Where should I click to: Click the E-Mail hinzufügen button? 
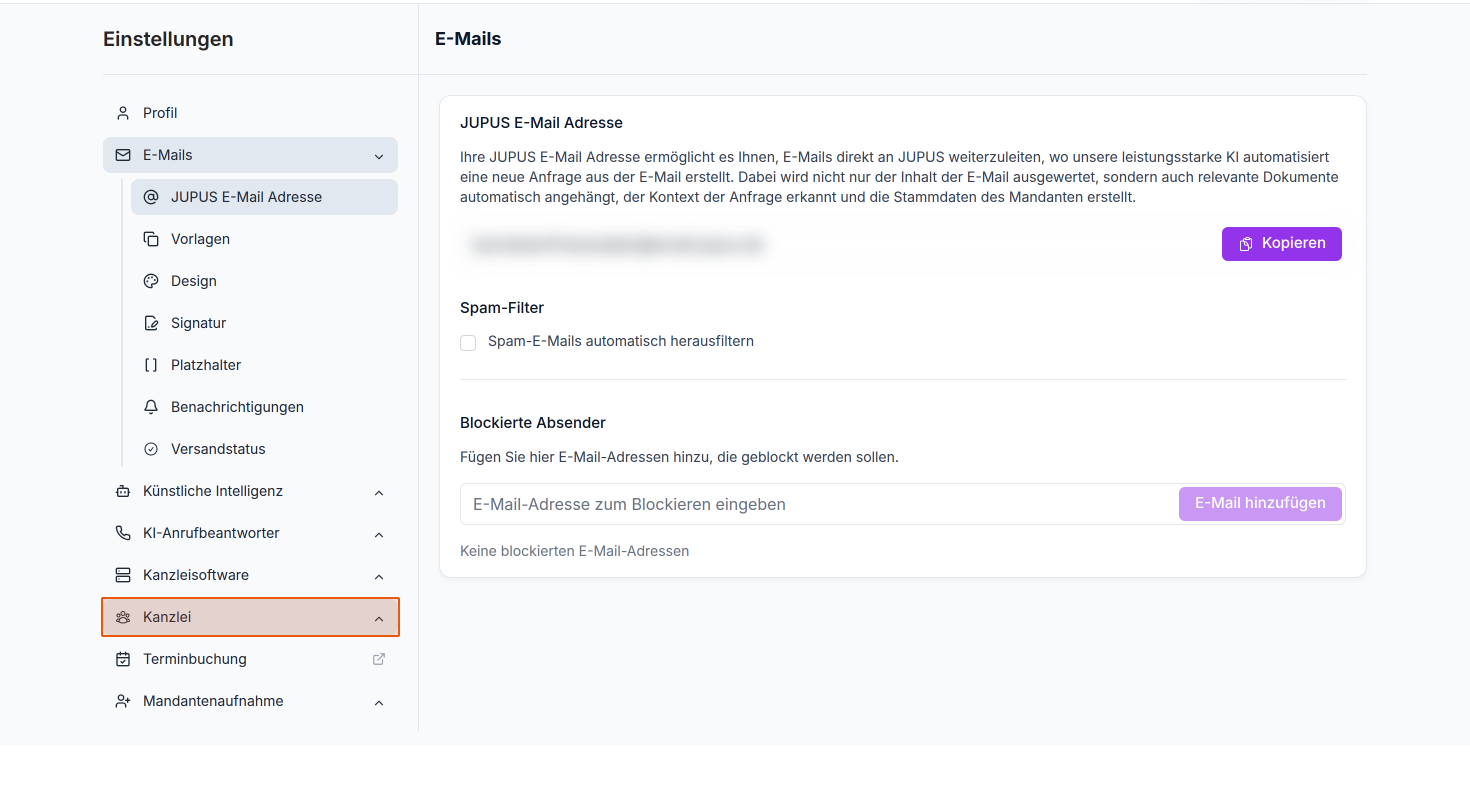pyautogui.click(x=1260, y=504)
